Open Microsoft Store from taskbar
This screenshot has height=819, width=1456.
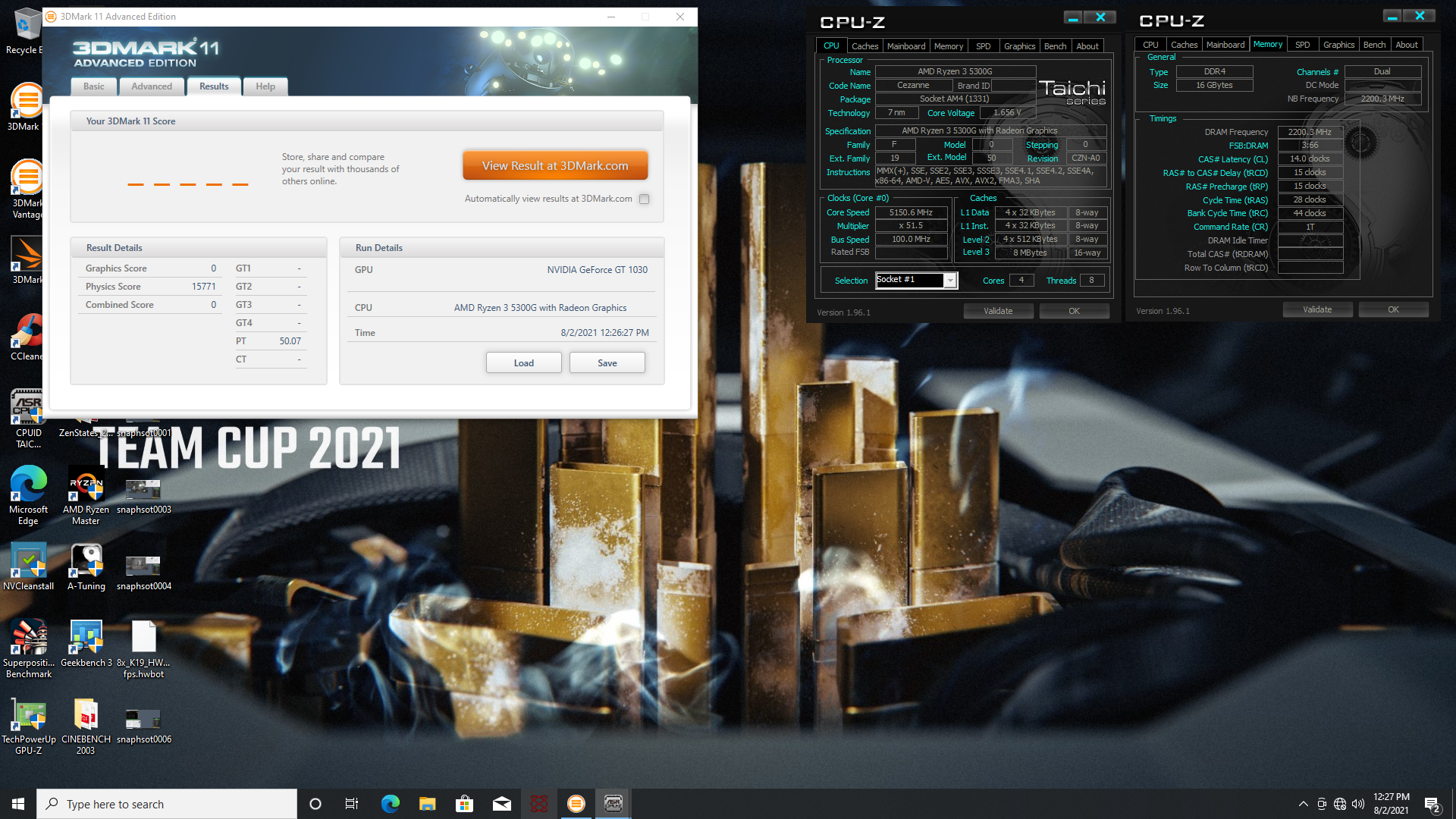click(x=464, y=804)
